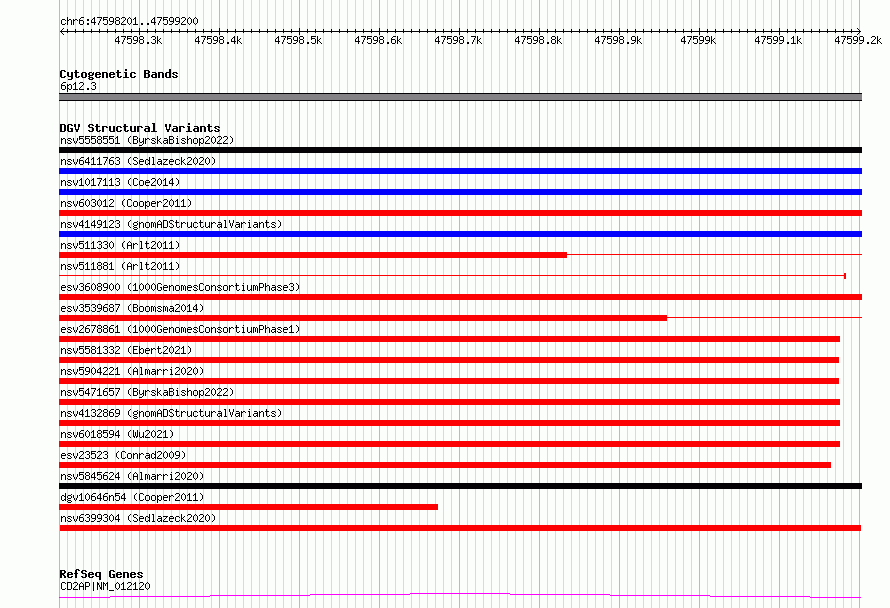Select red bar under esv3608900
The image size is (890, 608).
pos(460,297)
